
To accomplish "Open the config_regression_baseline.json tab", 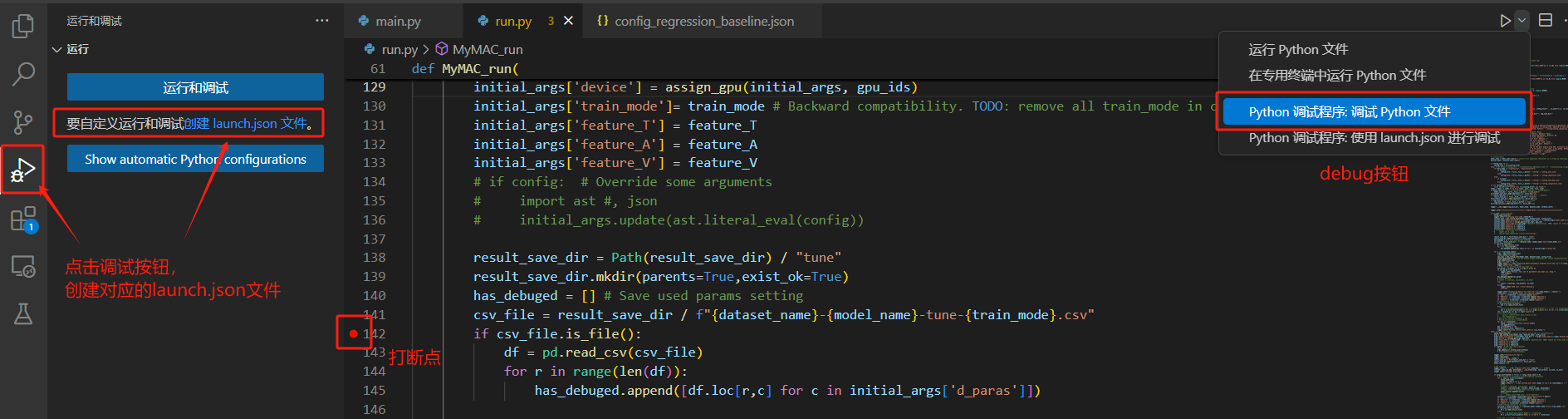I will (x=703, y=21).
